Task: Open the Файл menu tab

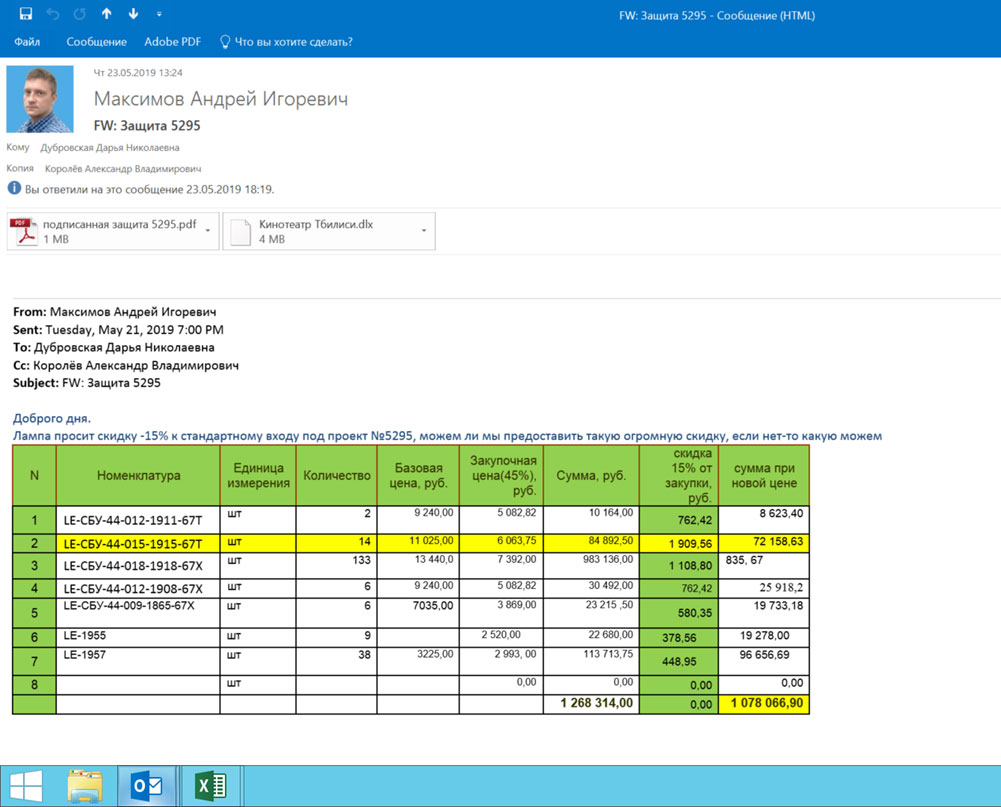Action: click(28, 42)
